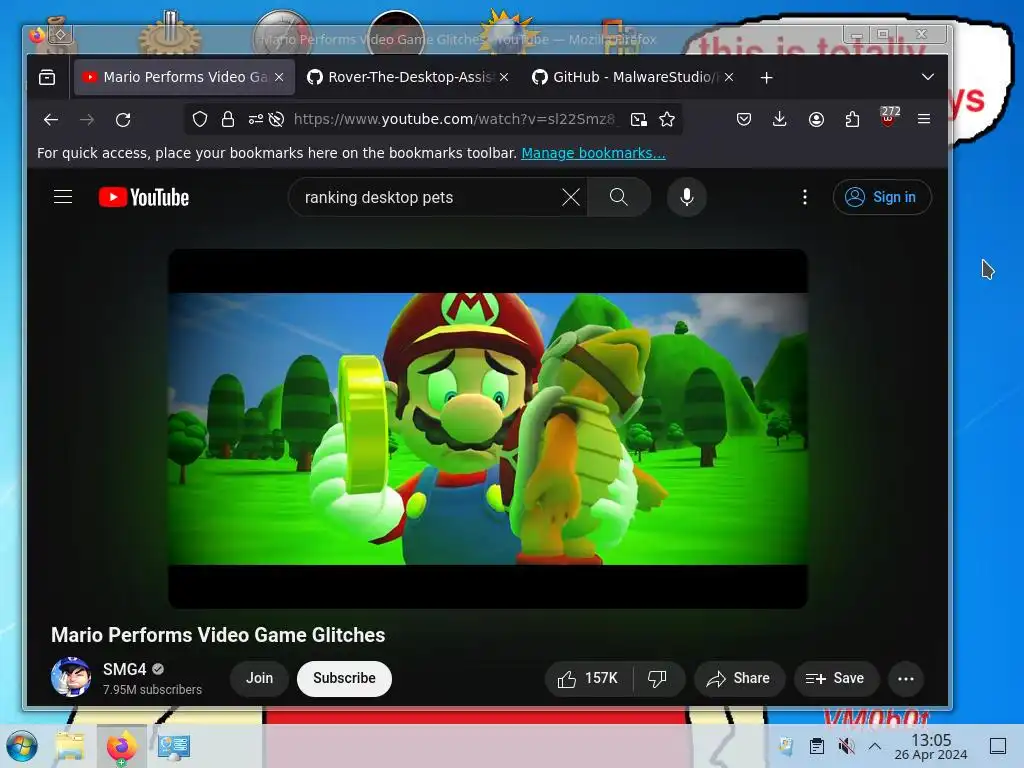
Task: Clear the YouTube search query
Action: coord(571,197)
